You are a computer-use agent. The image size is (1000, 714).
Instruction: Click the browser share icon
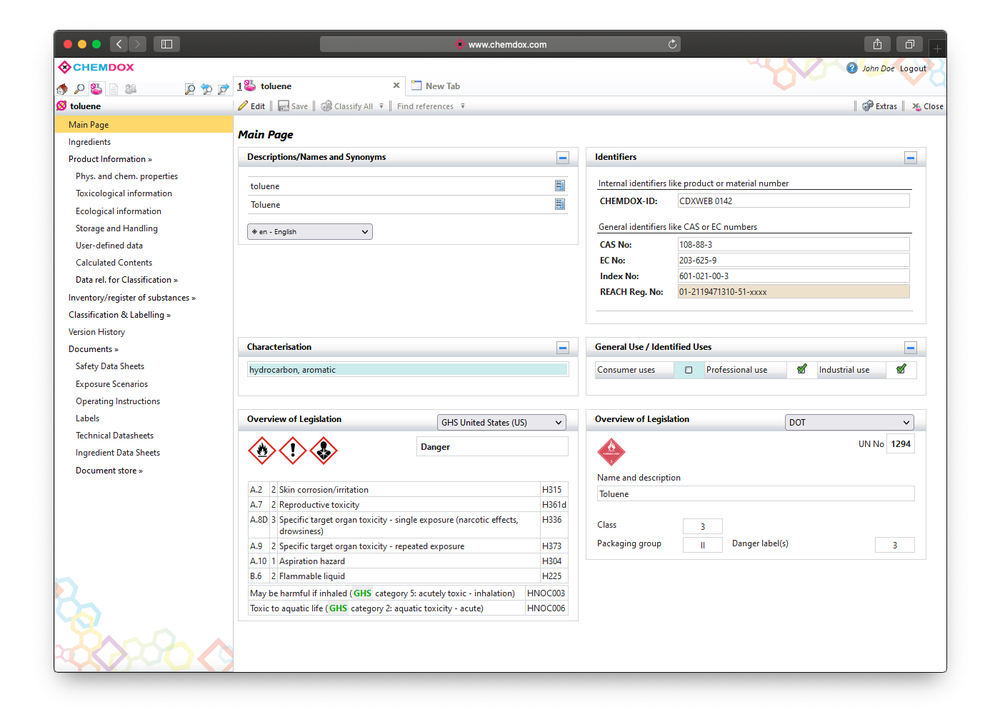878,44
